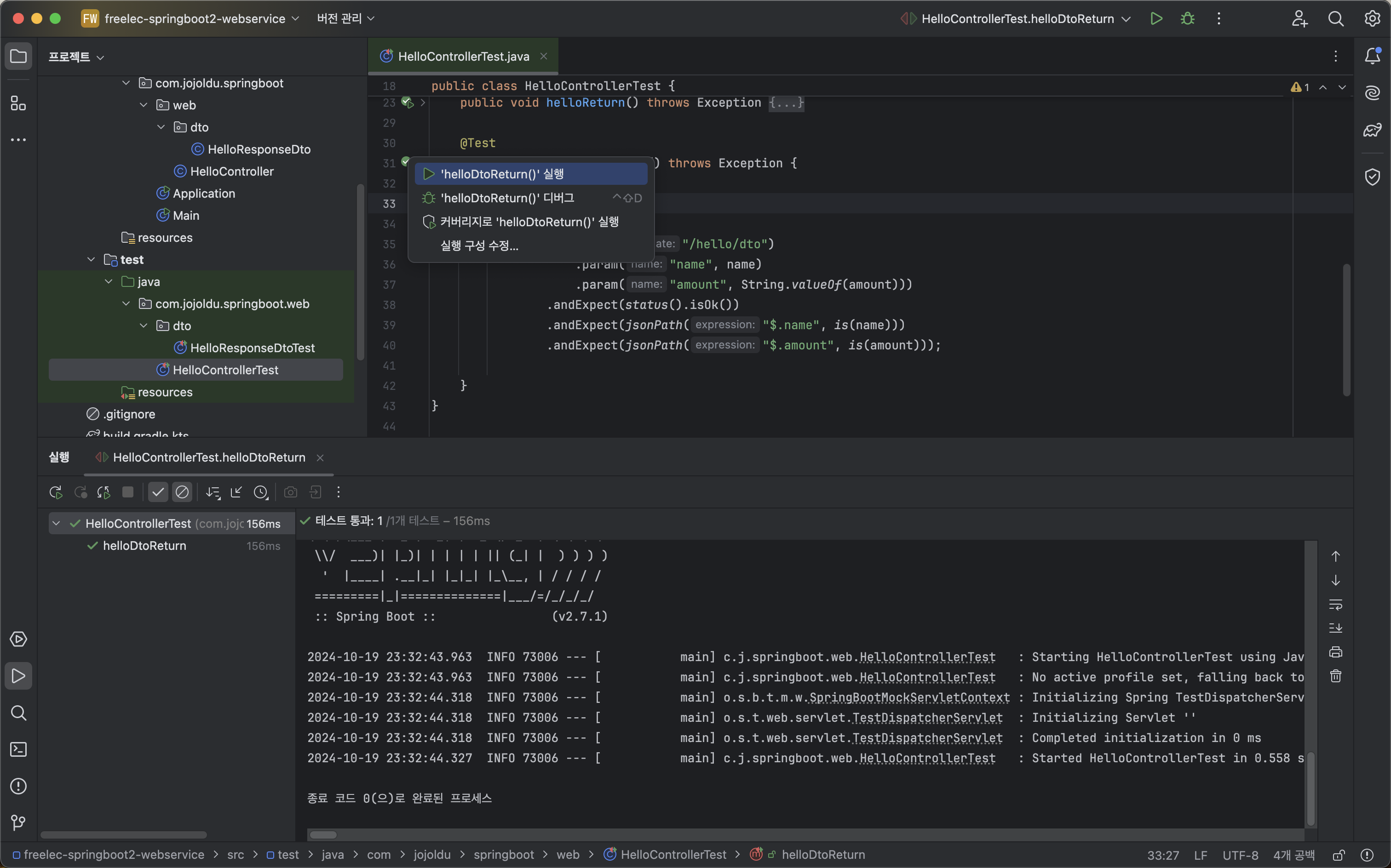The image size is (1391, 868).
Task: Click the horizontal scrollbar under the console output
Action: (323, 835)
